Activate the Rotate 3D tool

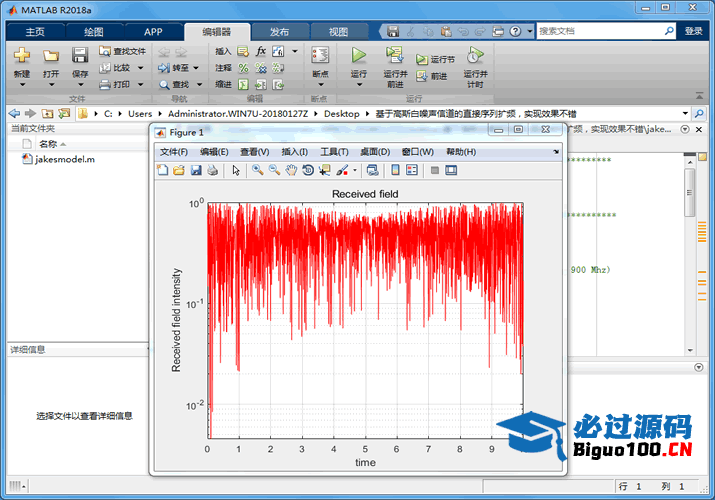(307, 170)
